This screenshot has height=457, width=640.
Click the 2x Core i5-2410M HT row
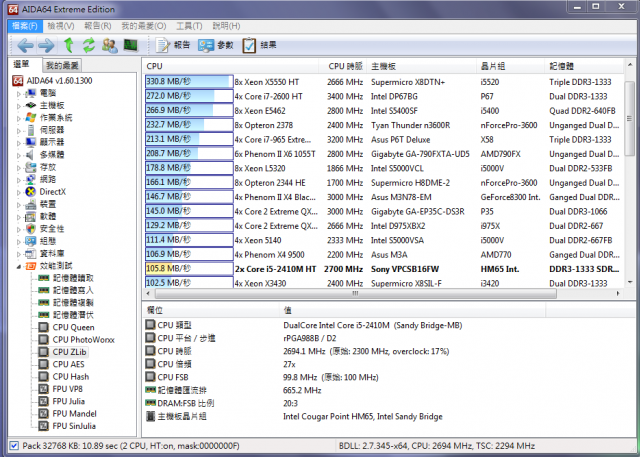pyautogui.click(x=384, y=269)
